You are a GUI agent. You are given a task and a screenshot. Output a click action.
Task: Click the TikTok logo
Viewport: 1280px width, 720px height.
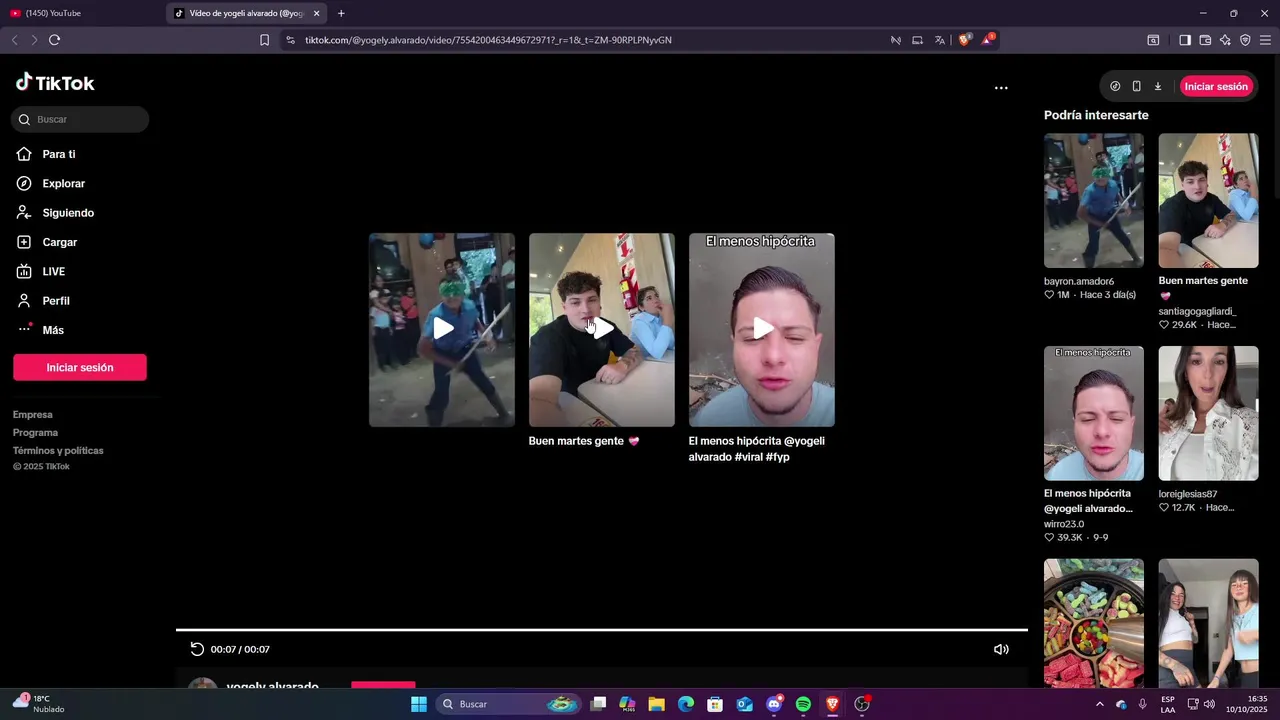[55, 83]
